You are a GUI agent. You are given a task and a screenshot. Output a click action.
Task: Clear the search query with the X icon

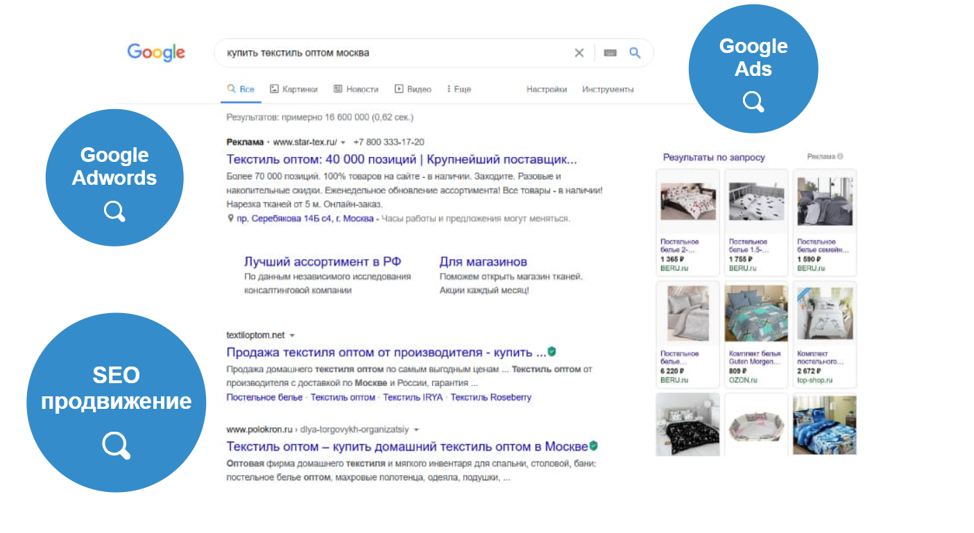[x=579, y=53]
